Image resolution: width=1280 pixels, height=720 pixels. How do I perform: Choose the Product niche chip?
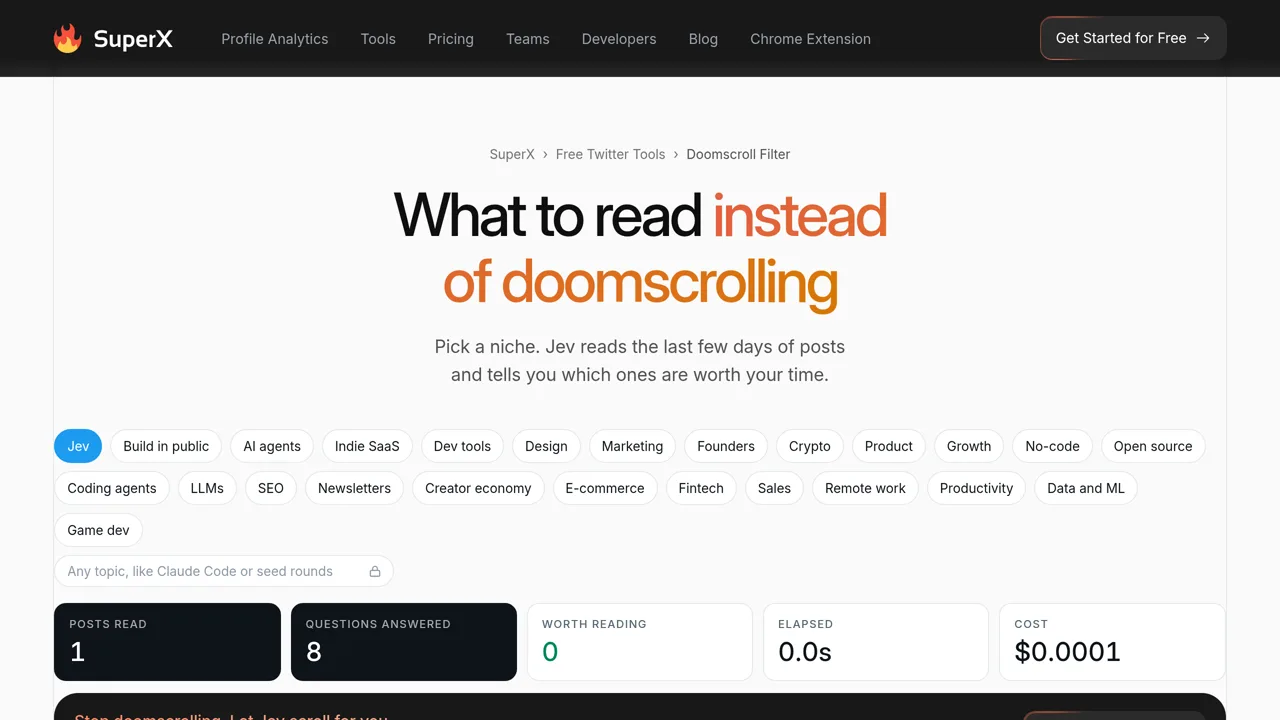tap(889, 446)
